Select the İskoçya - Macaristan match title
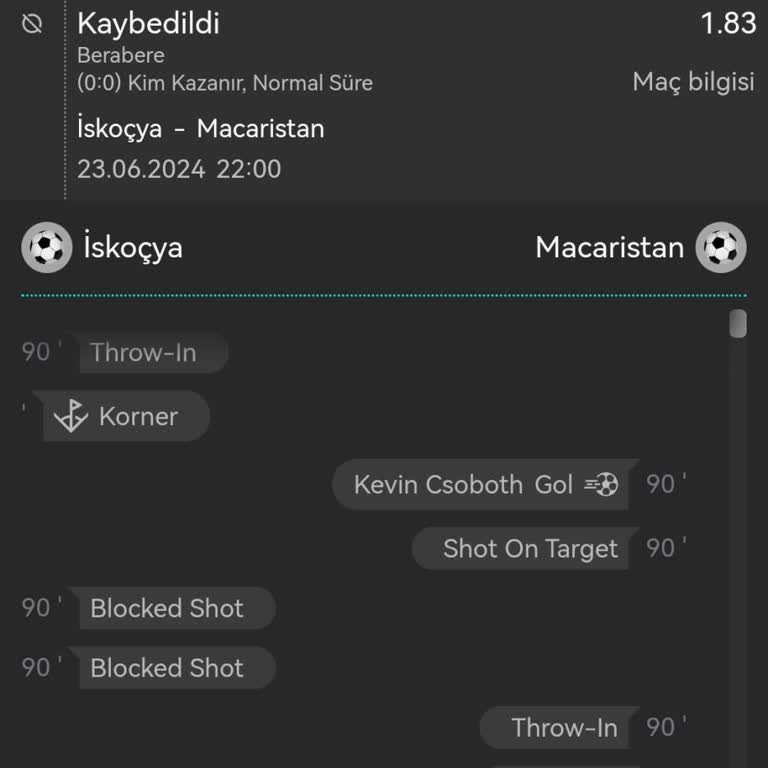The height and width of the screenshot is (768, 768). coord(200,129)
